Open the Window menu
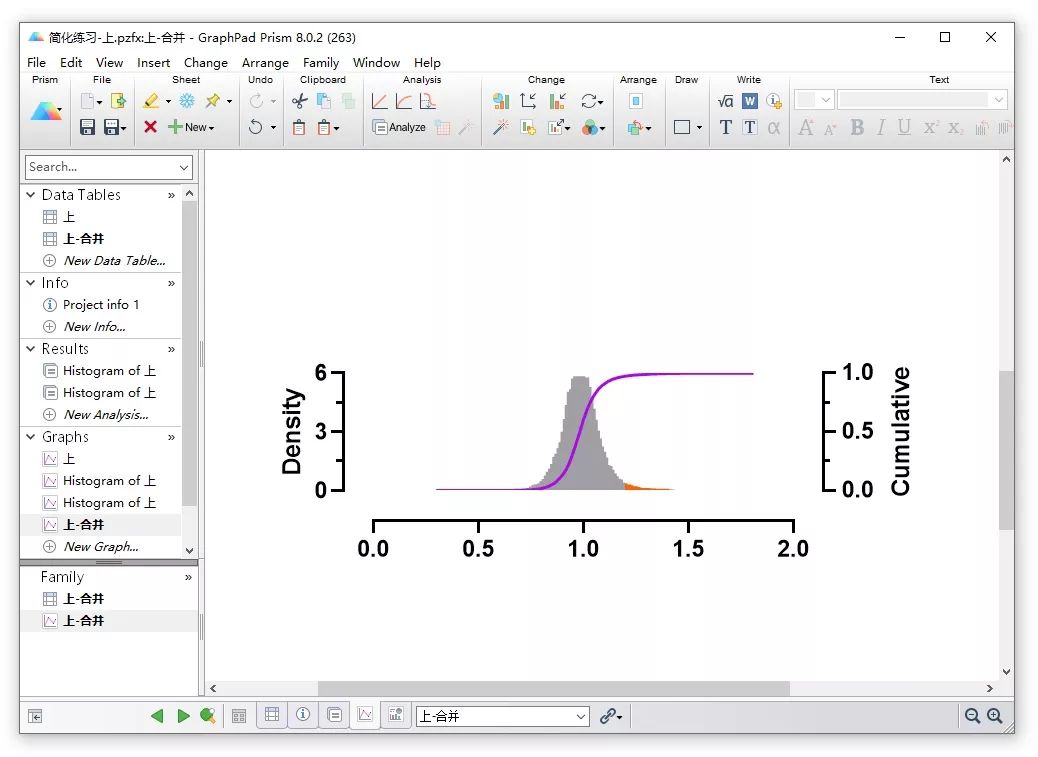Viewport: 1038px width, 757px height. [x=376, y=62]
